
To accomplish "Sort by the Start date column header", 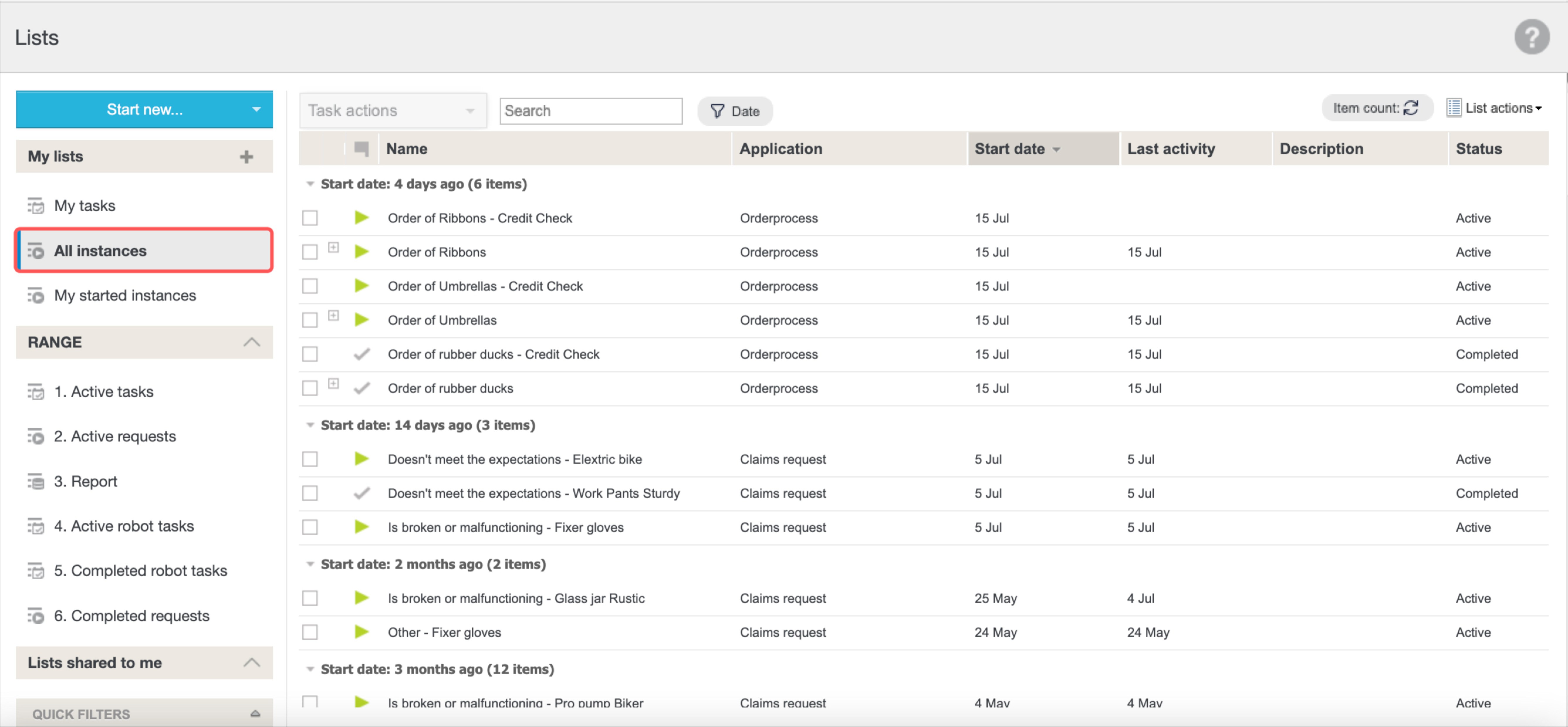I will click(x=1009, y=149).
